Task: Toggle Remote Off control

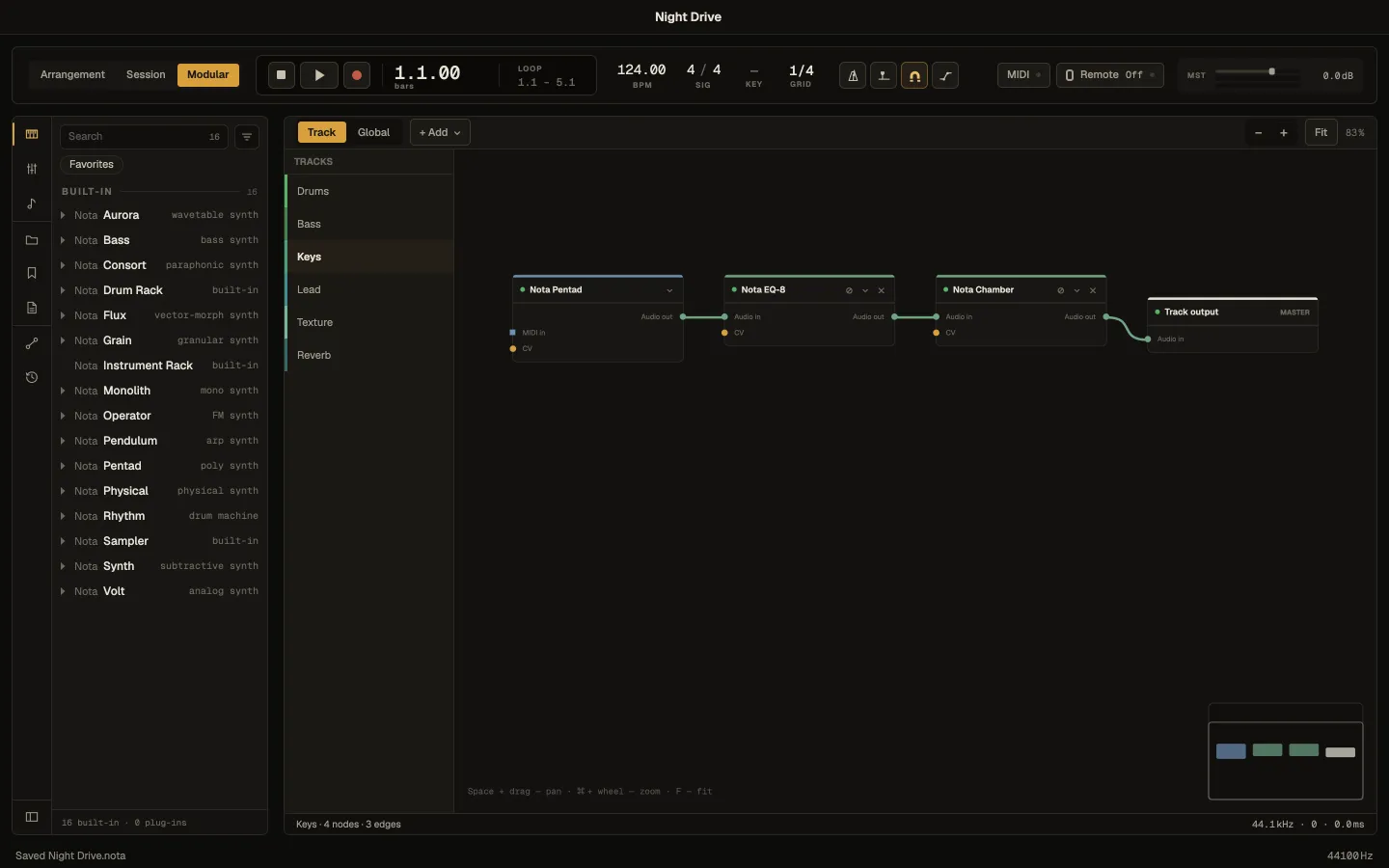Action: click(x=1110, y=75)
